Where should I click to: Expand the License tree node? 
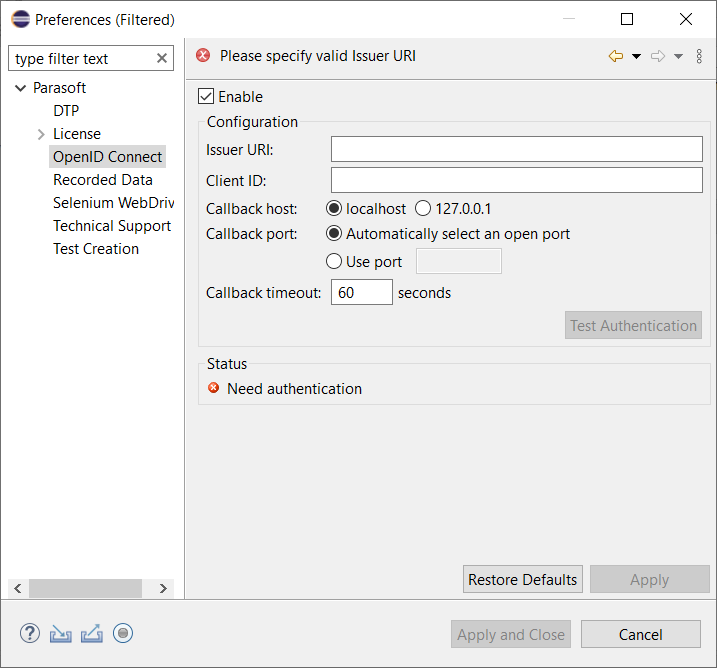click(x=41, y=134)
